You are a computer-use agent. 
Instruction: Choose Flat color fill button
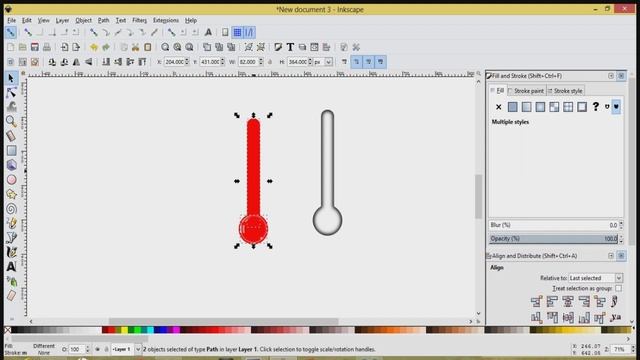[512, 107]
